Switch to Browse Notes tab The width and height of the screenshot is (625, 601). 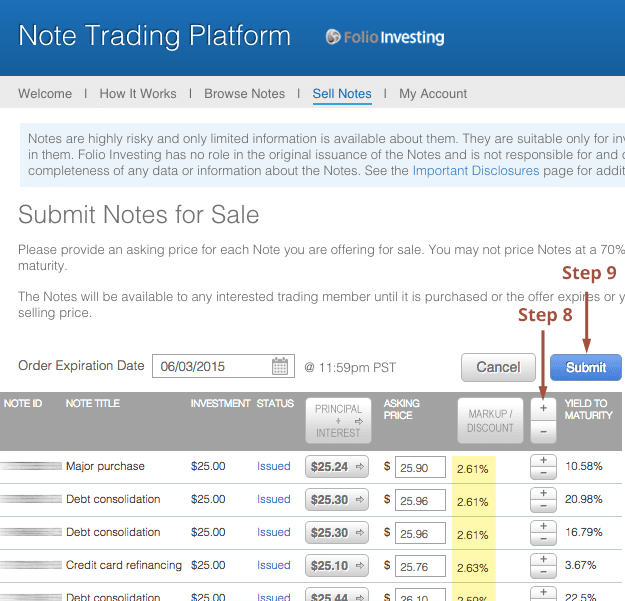(x=245, y=94)
